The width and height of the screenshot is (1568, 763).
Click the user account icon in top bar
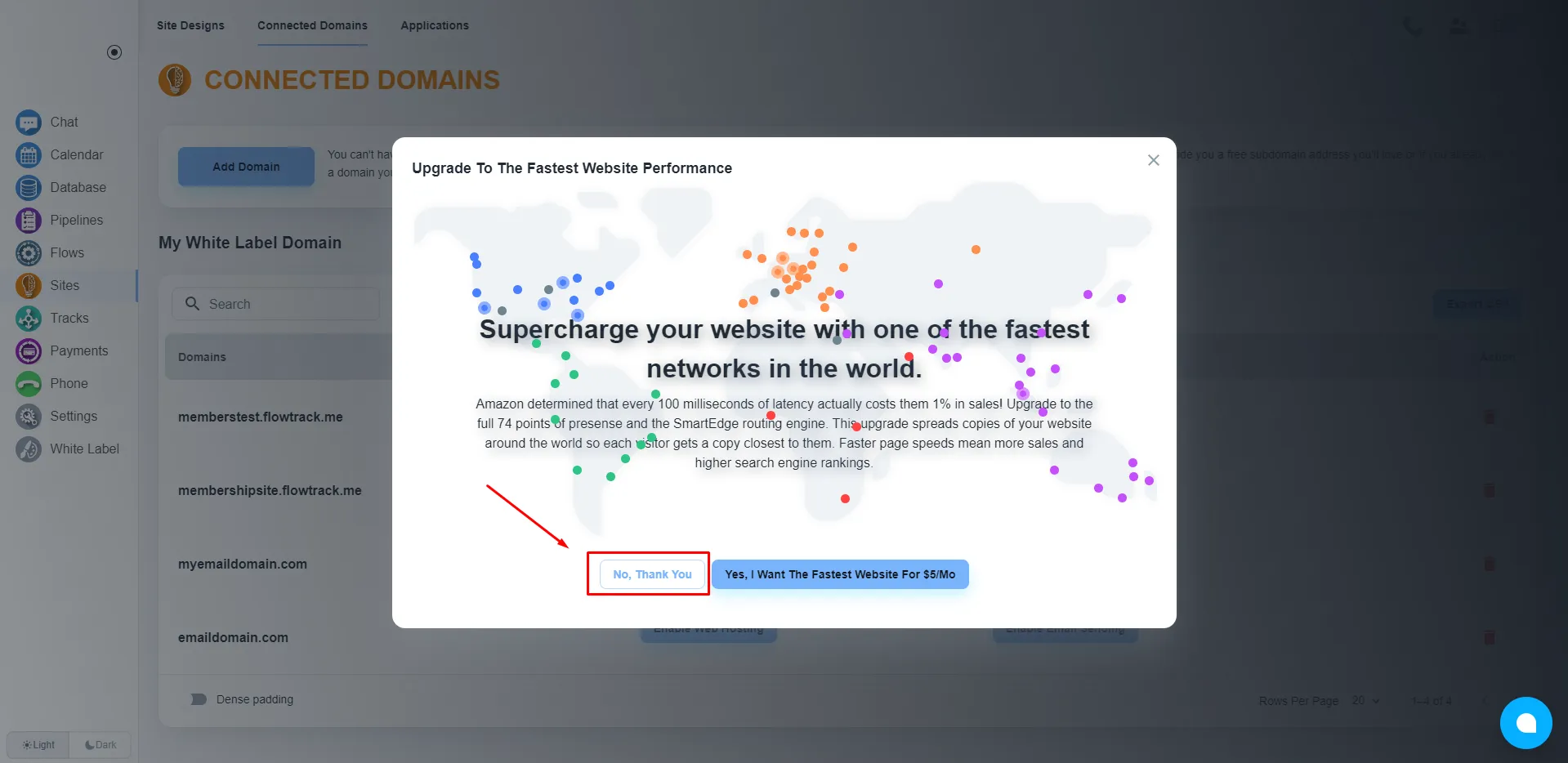coord(1458,27)
